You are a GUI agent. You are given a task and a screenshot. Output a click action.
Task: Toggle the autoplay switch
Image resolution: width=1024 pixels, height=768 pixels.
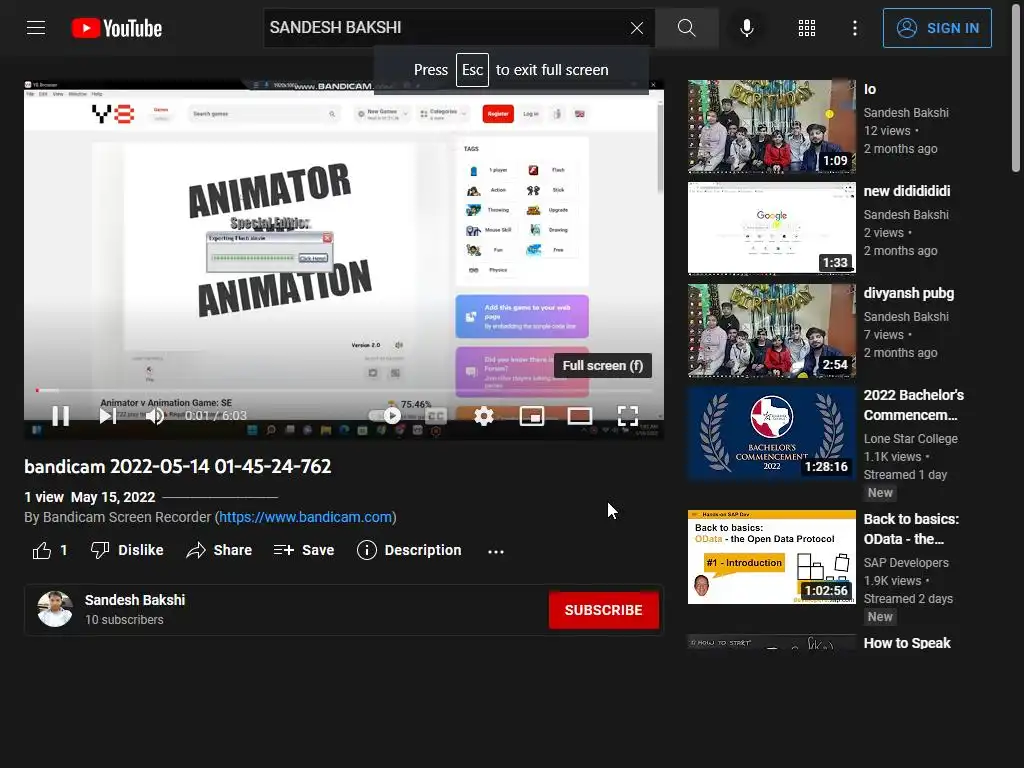tap(385, 415)
